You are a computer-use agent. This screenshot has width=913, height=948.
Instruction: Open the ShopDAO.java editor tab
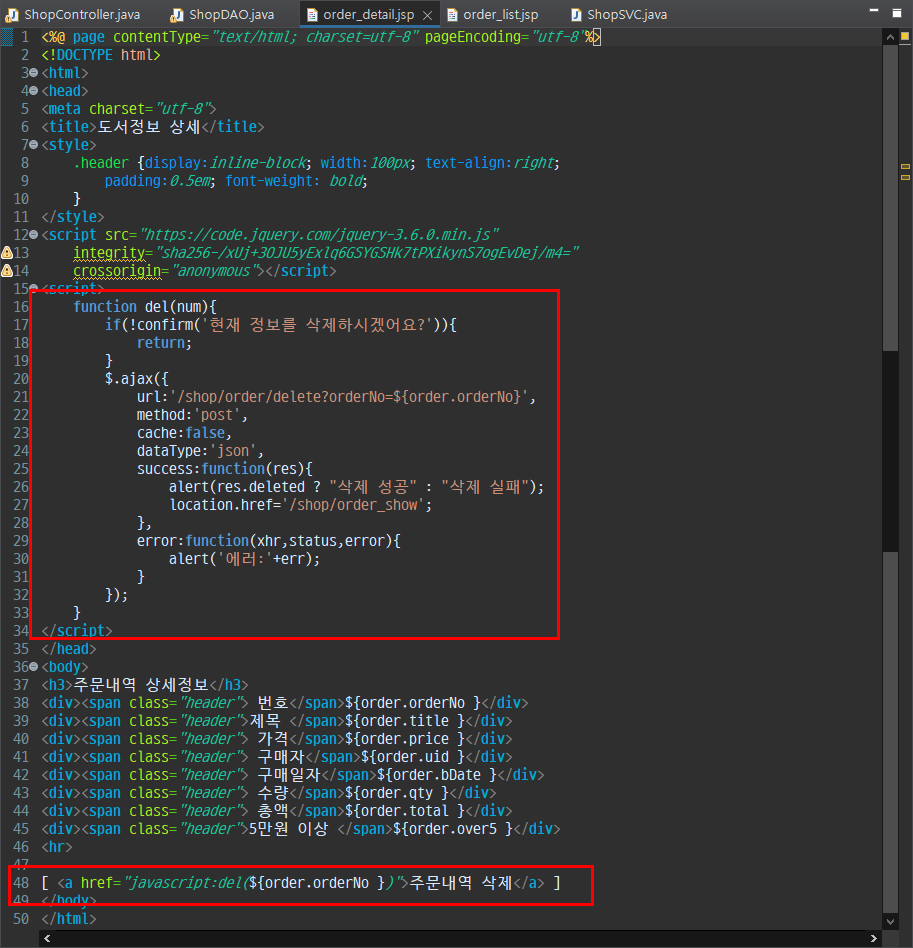click(x=223, y=15)
